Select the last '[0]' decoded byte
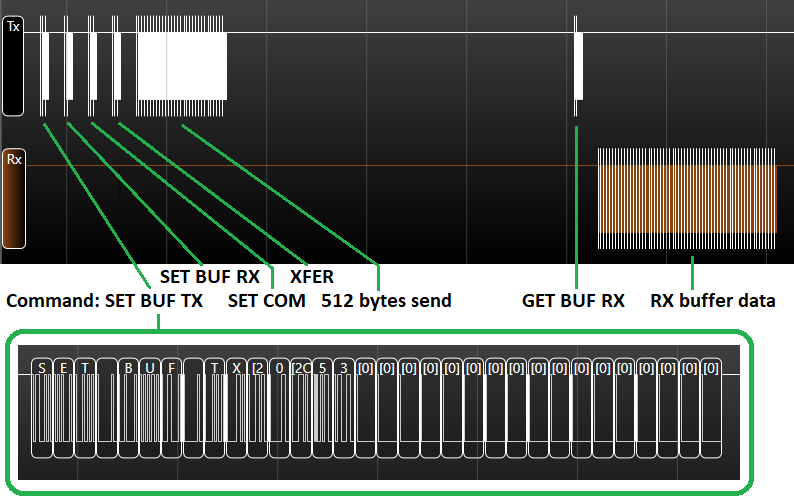 coord(711,368)
